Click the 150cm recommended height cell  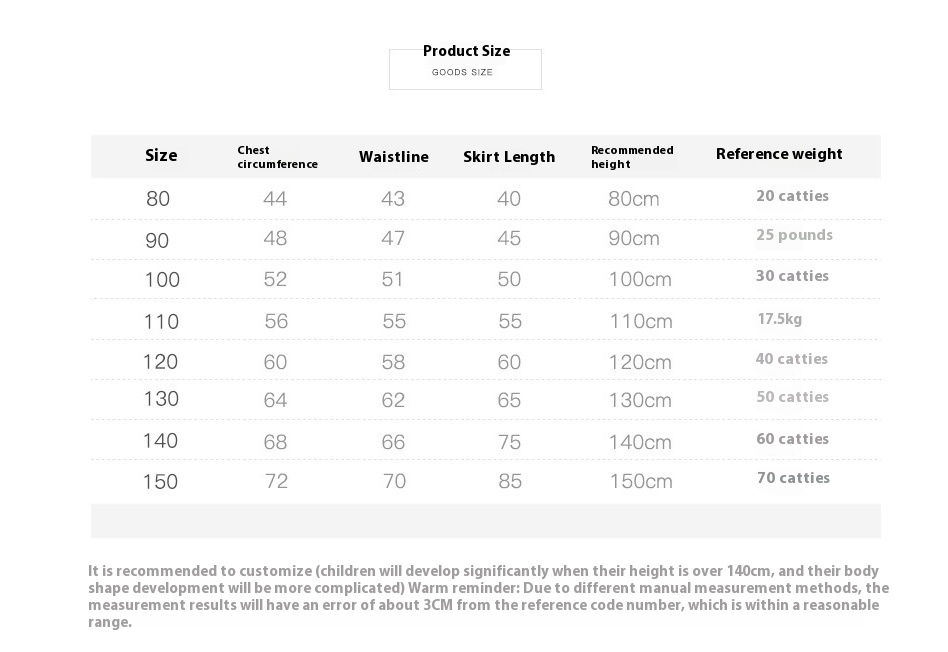click(641, 482)
